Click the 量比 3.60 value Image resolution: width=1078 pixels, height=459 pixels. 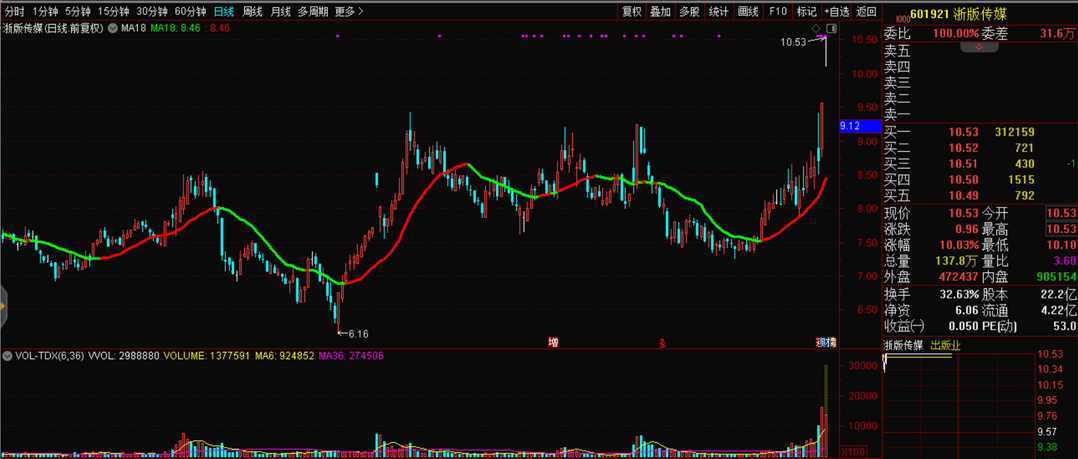[1065, 261]
